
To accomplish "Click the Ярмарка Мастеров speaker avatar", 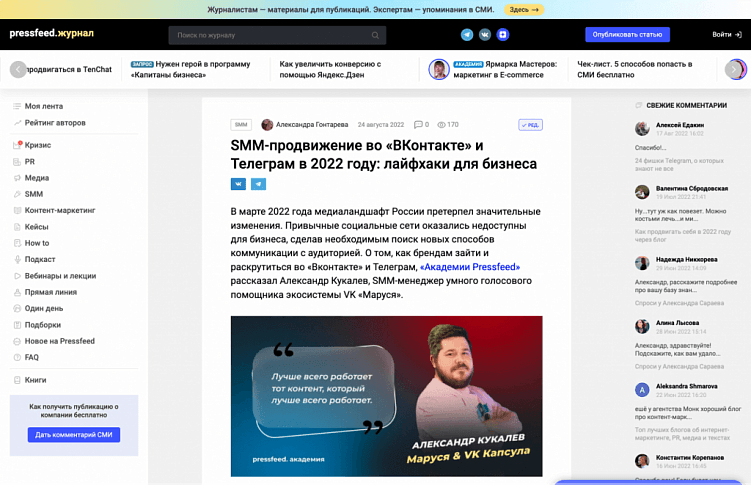I will pos(439,69).
